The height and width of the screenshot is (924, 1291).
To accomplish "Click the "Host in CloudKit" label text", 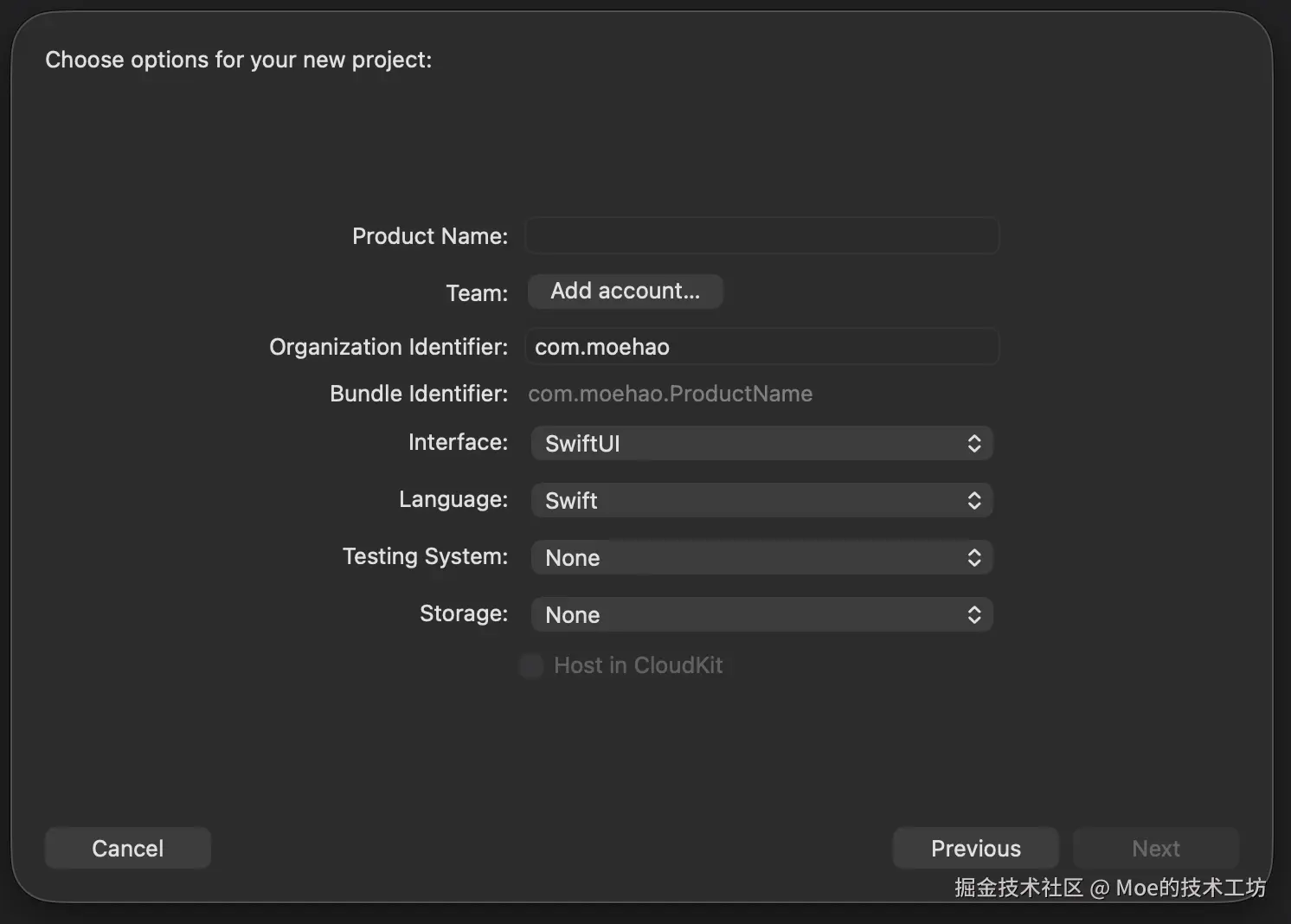I will 638,665.
